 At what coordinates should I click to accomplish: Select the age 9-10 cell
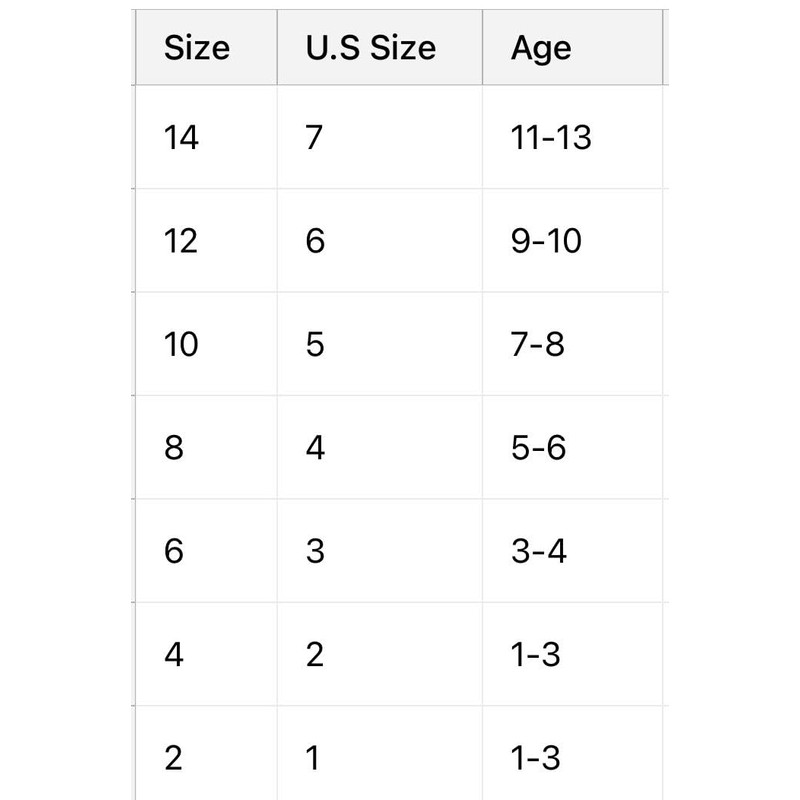pyautogui.click(x=546, y=241)
